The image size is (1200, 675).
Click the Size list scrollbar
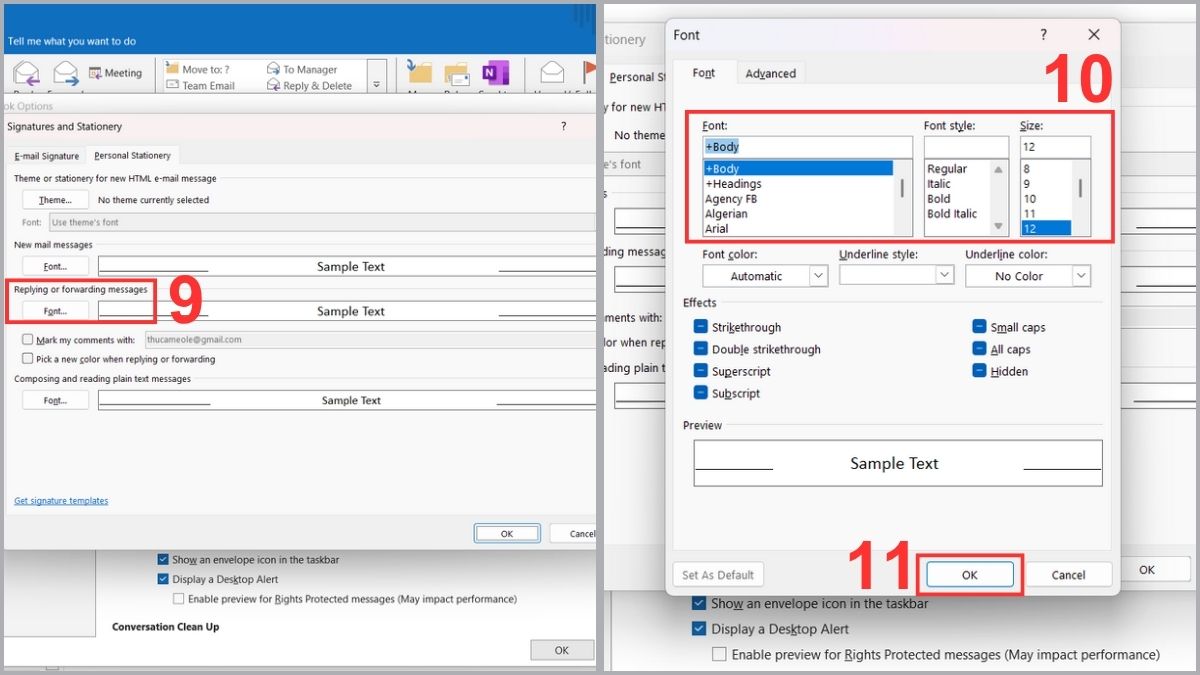coord(1080,190)
